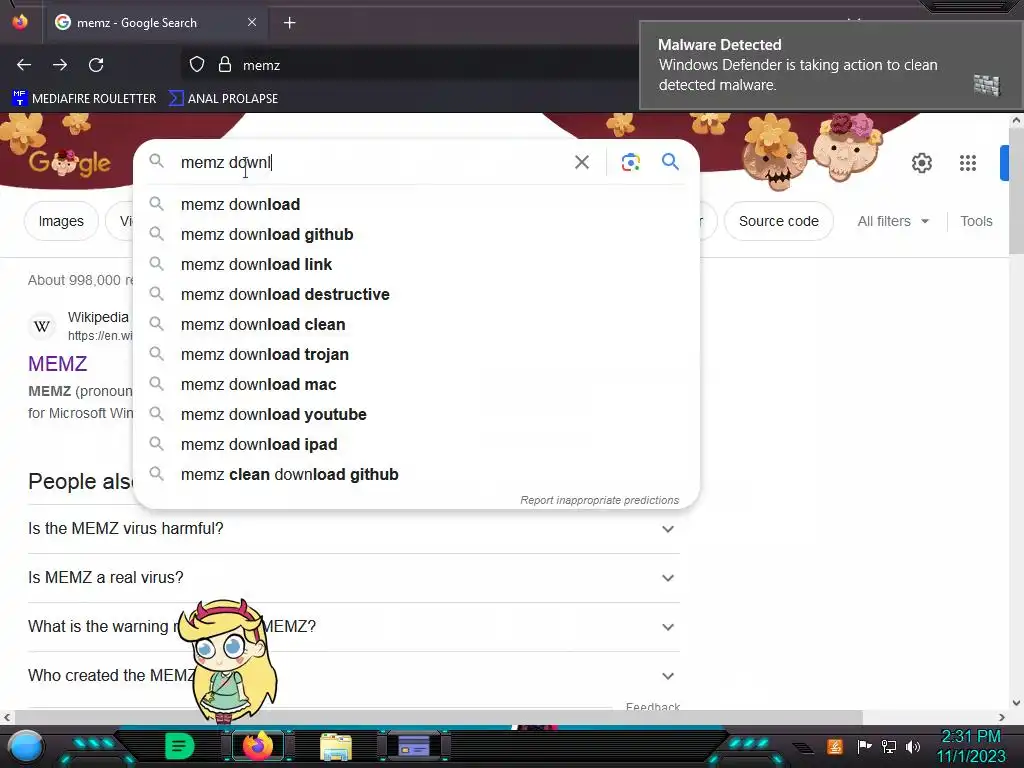Click the vertical scrollbar down arrow

pos(1016,703)
